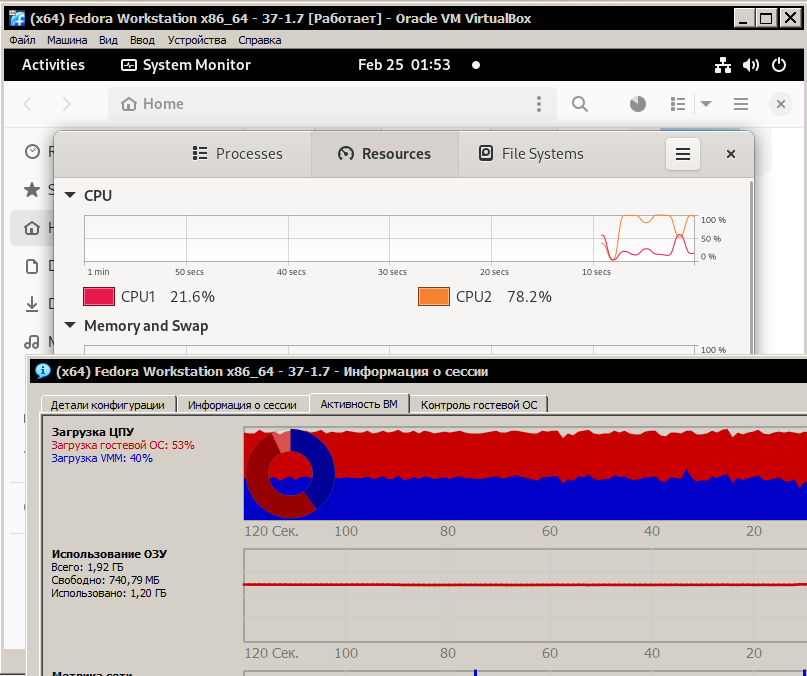Open System Monitor hamburger menu
The image size is (807, 676).
tap(683, 154)
